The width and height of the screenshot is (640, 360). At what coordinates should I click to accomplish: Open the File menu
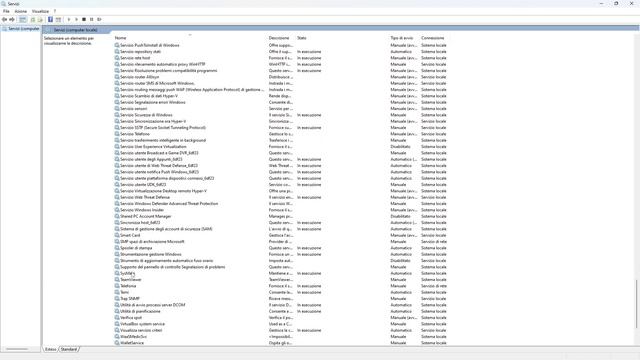pyautogui.click(x=6, y=11)
